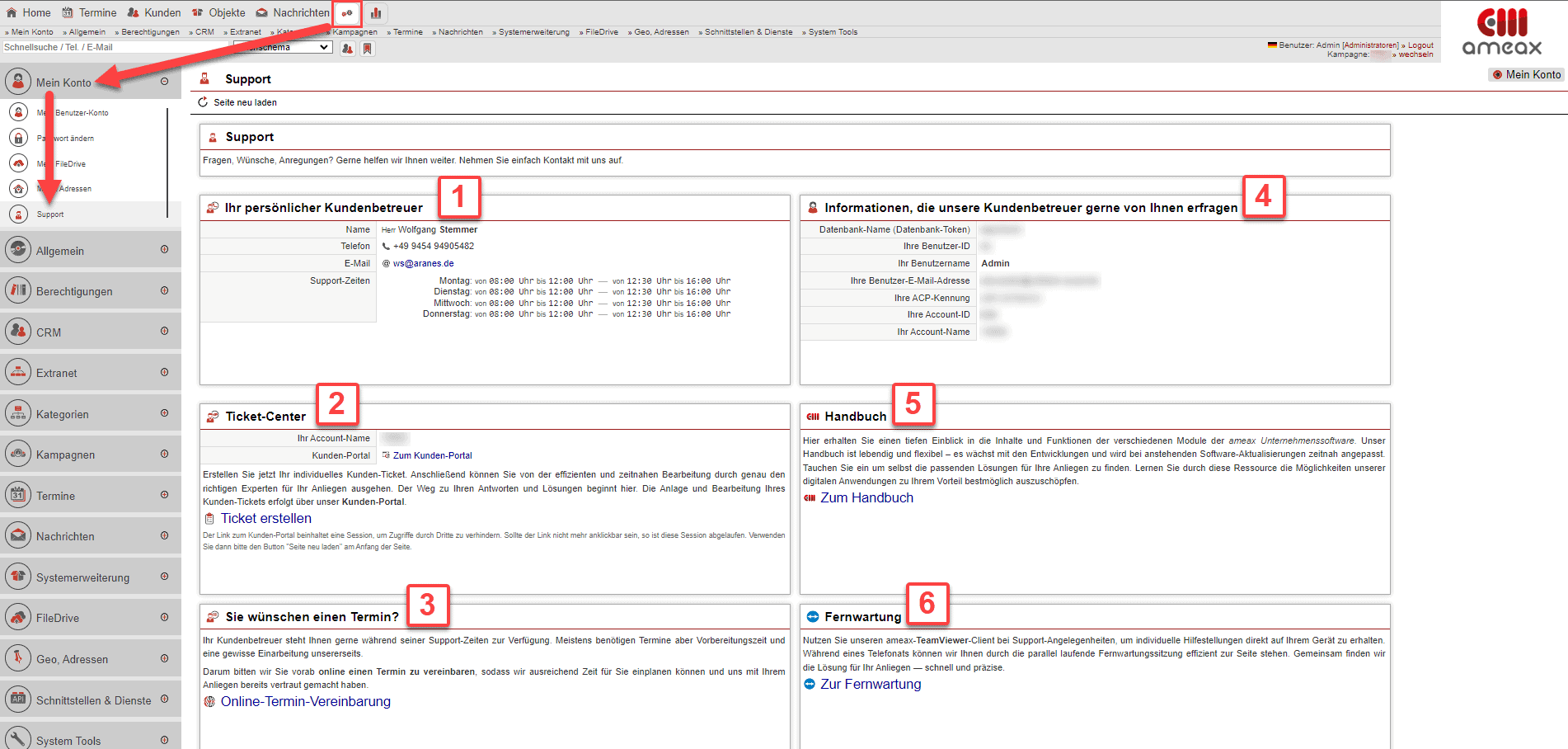
Task: Click the Online-Termin-Vereinbarung link
Action: [305, 701]
